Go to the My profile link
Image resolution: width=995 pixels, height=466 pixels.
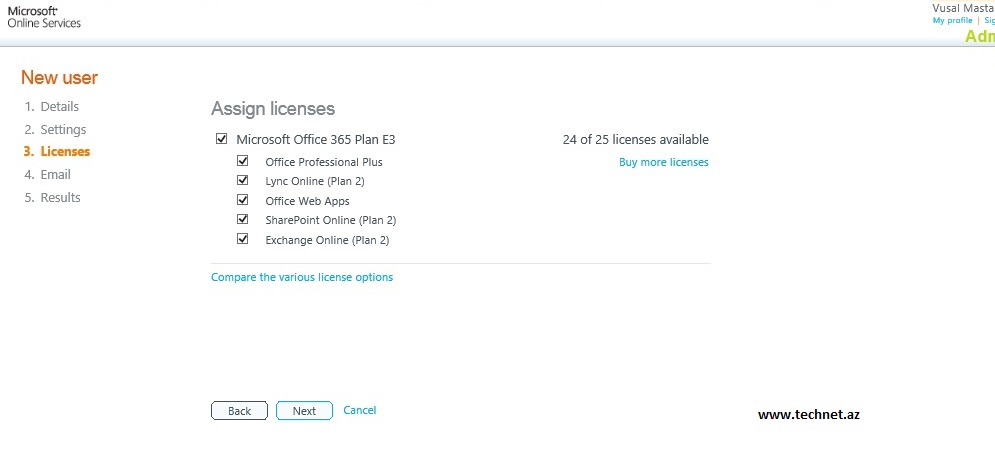click(x=952, y=20)
